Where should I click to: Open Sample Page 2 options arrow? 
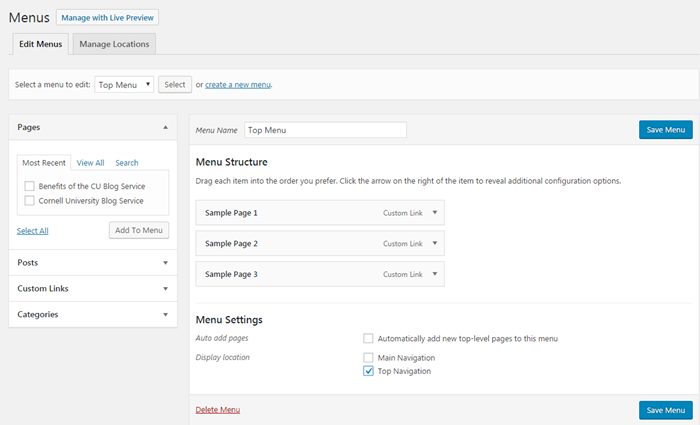point(435,243)
